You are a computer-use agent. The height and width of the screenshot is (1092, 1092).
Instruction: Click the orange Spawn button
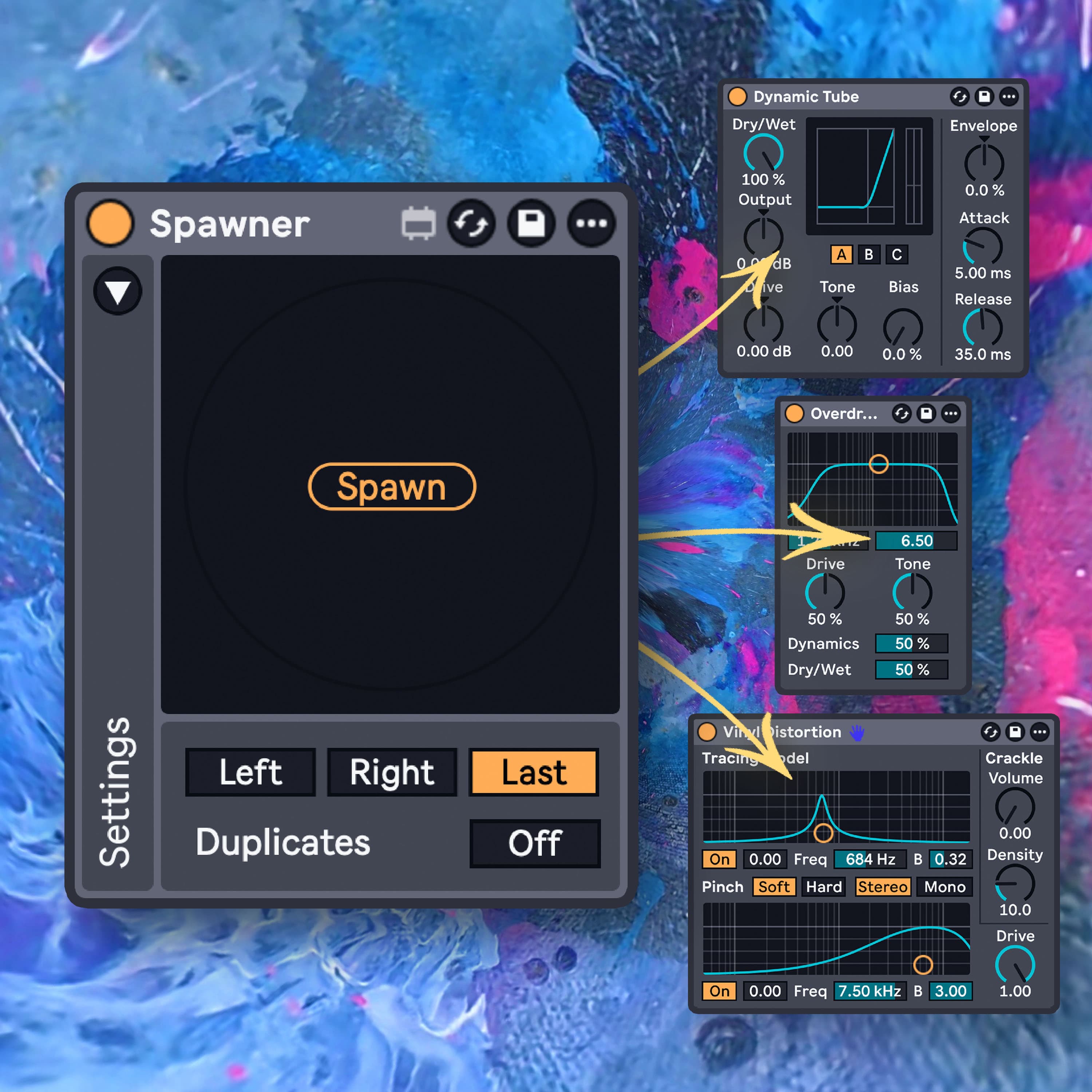coord(392,487)
